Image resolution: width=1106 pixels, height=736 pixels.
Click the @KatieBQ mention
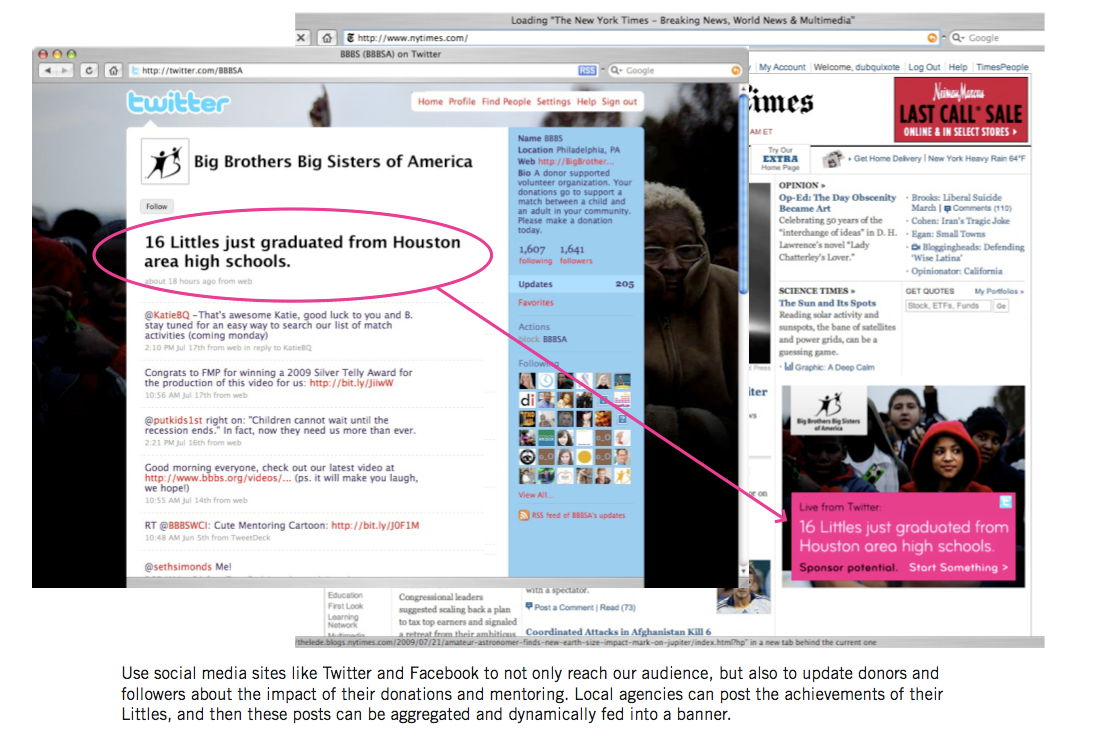tap(167, 315)
